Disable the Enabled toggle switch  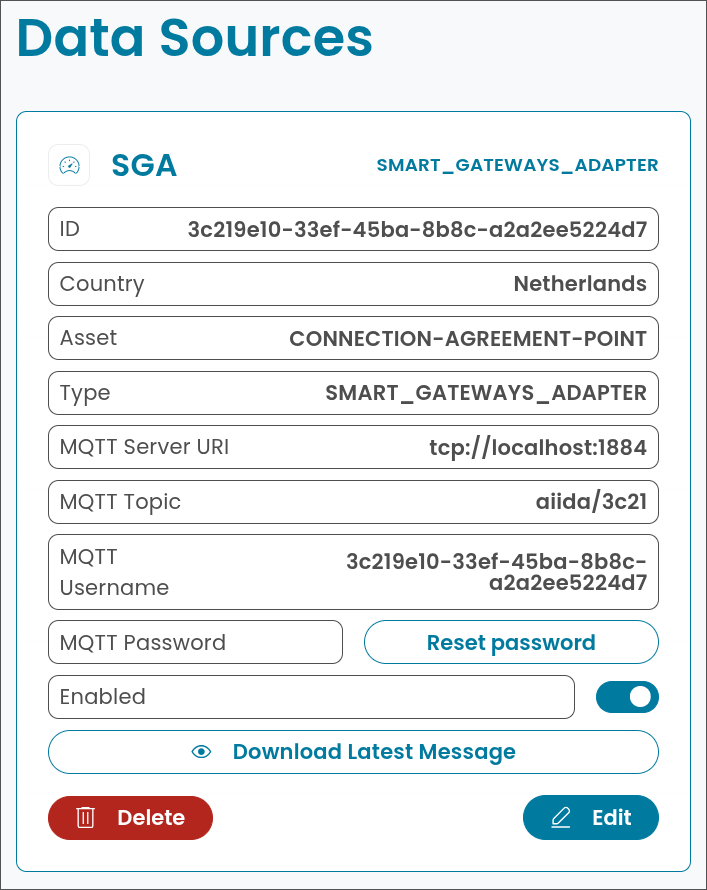(627, 696)
